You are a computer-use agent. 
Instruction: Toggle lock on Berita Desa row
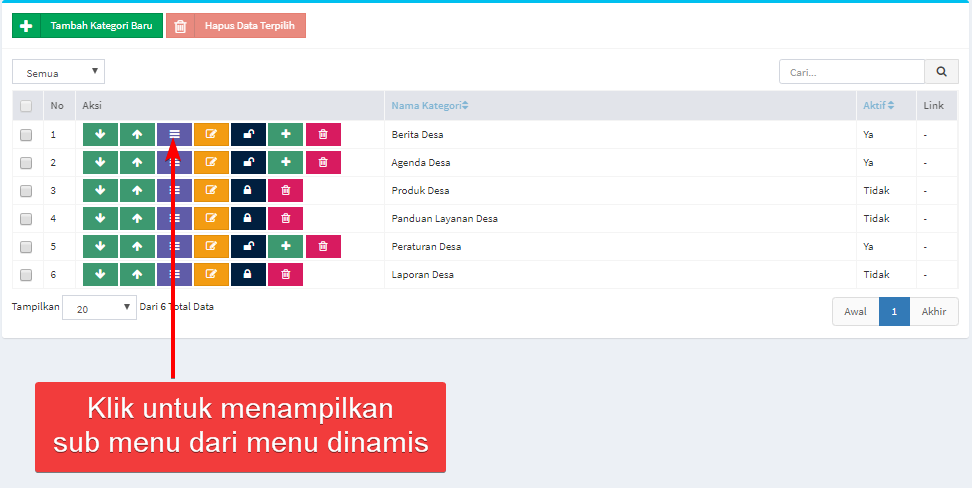coord(249,135)
